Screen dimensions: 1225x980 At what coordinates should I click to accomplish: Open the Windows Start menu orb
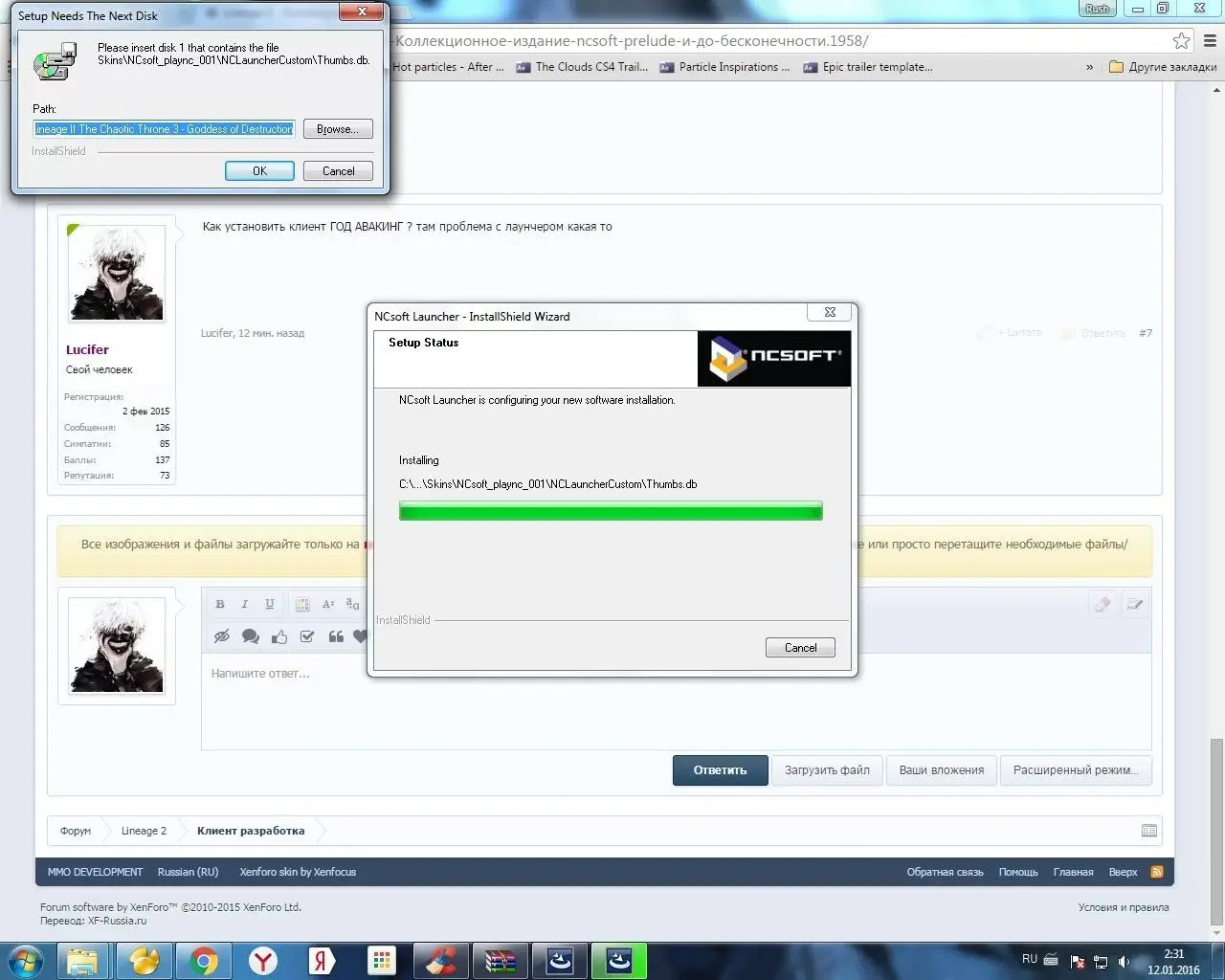point(26,961)
